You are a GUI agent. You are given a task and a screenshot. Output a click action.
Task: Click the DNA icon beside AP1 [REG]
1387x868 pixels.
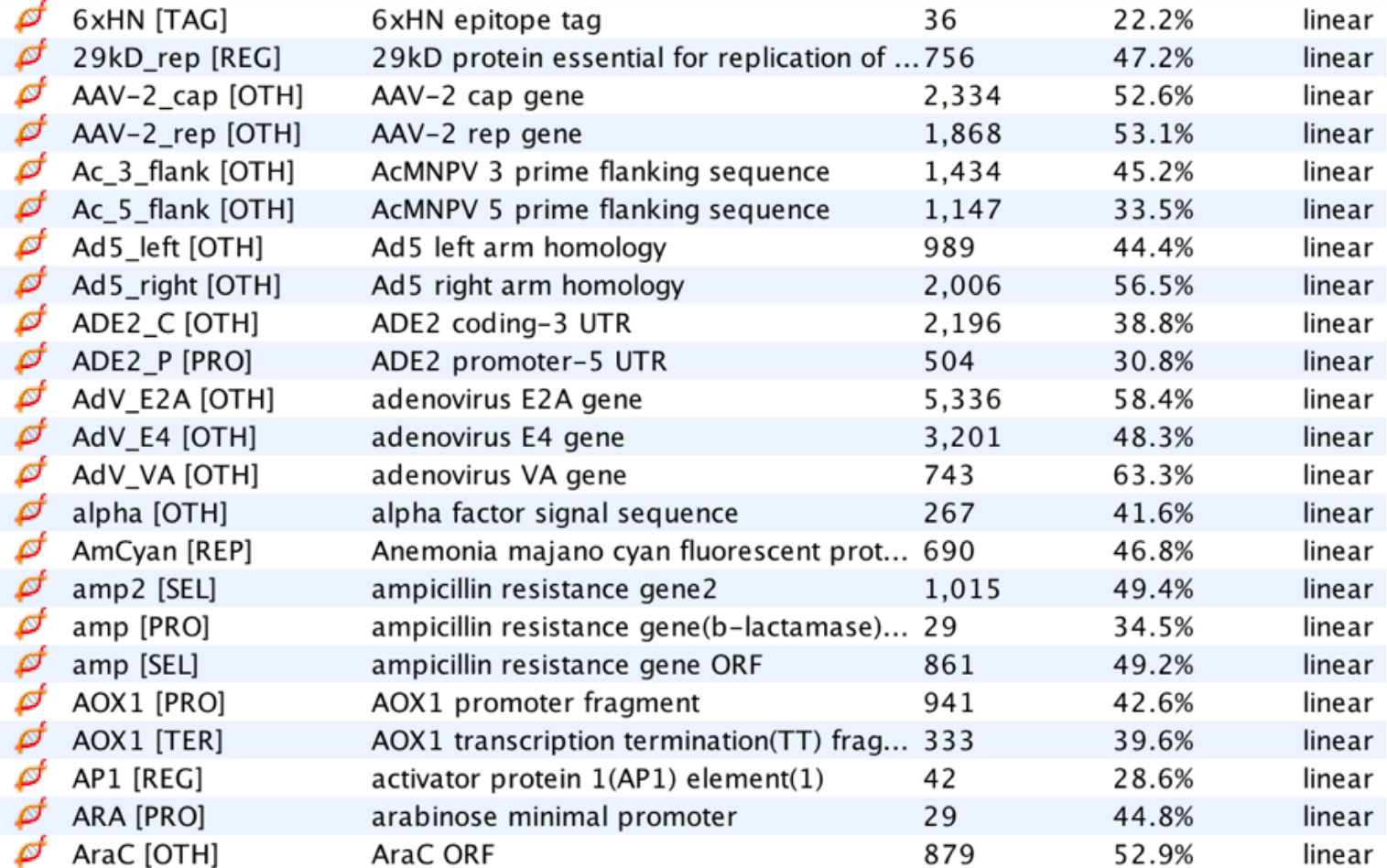(x=29, y=777)
